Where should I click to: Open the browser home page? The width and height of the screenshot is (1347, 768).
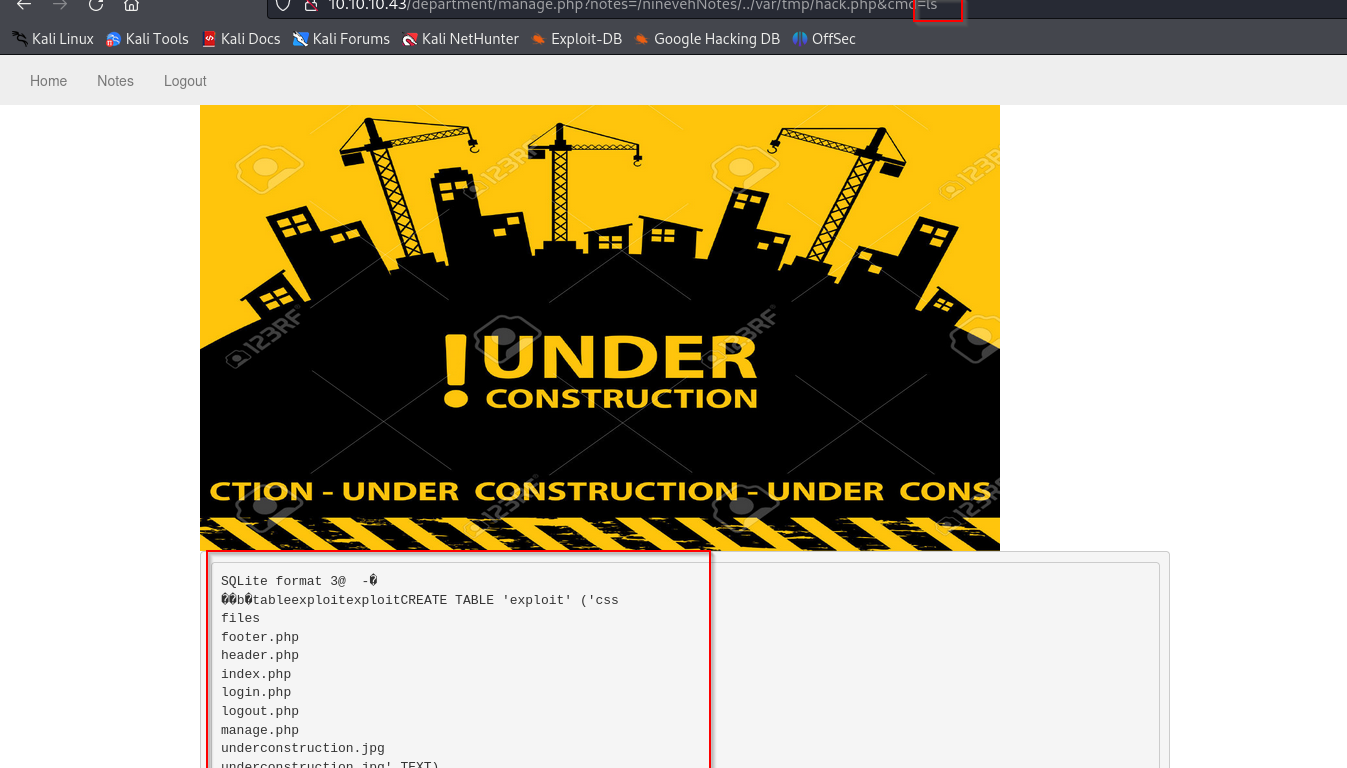tap(131, 5)
